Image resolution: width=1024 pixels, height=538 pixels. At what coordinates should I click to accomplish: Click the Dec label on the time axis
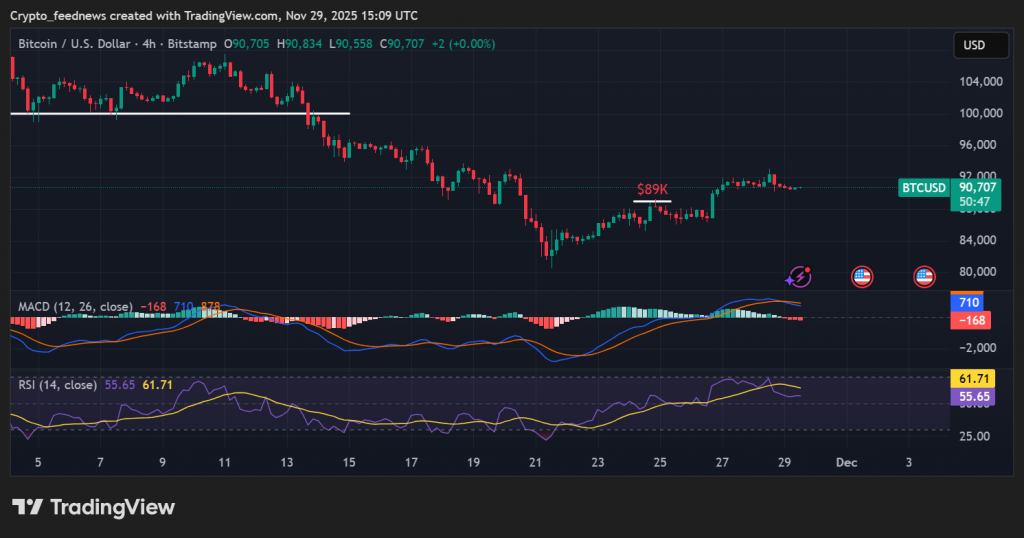(846, 463)
